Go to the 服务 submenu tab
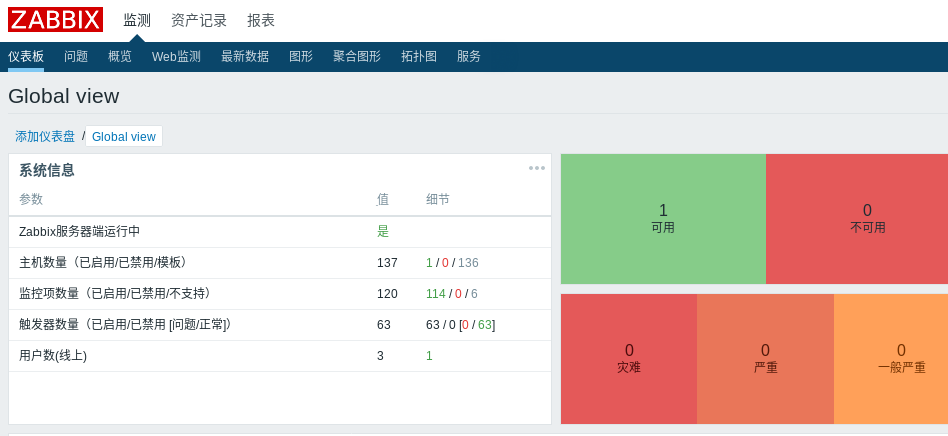The image size is (948, 436). coord(469,57)
